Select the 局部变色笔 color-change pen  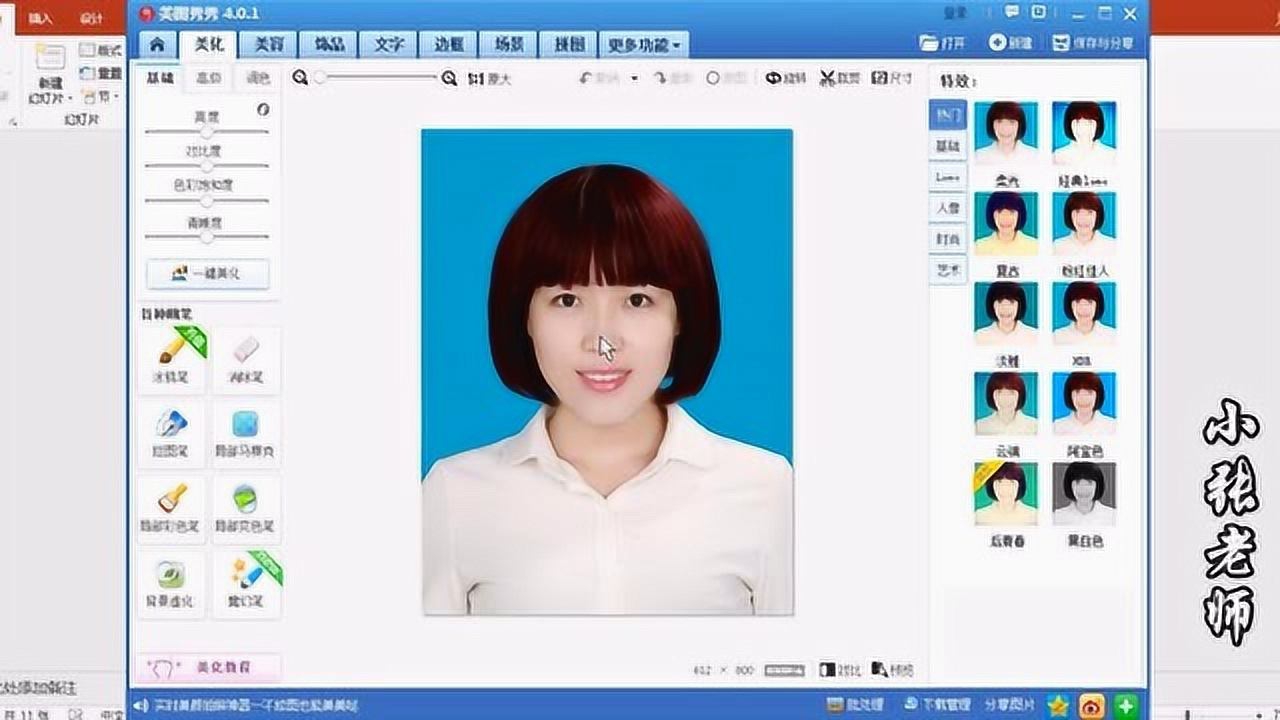[246, 510]
